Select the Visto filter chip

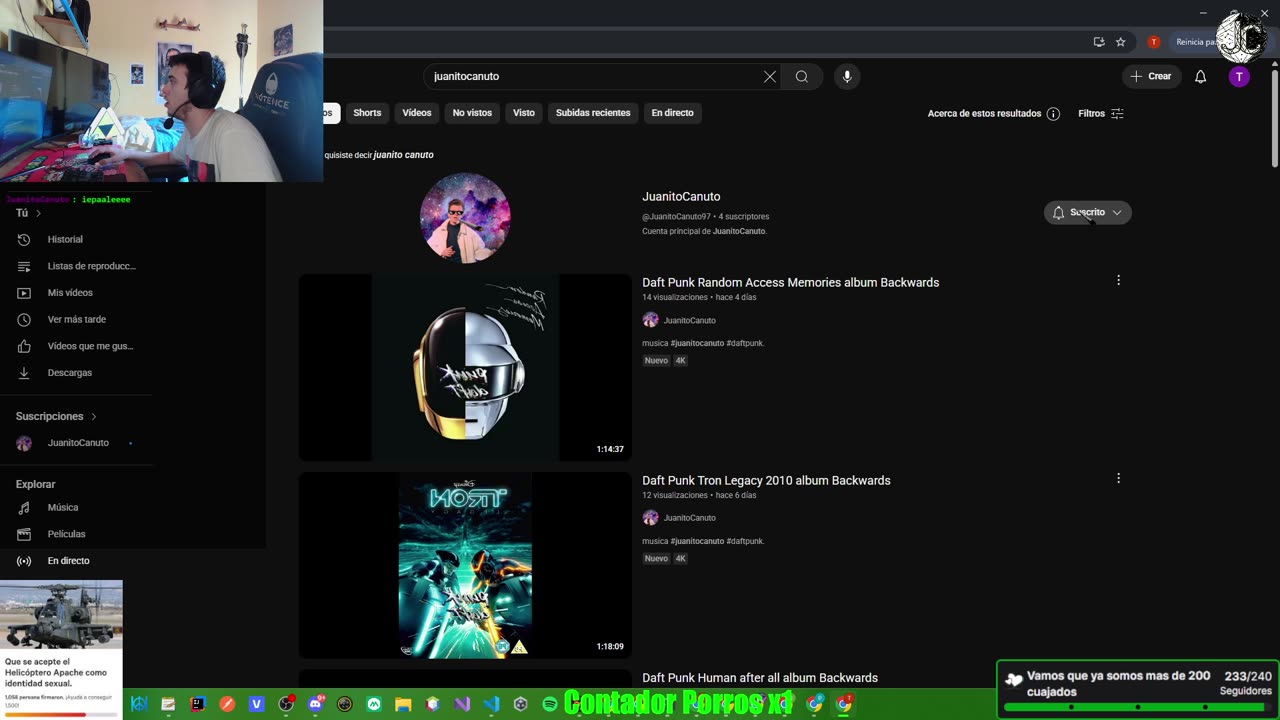(x=524, y=113)
